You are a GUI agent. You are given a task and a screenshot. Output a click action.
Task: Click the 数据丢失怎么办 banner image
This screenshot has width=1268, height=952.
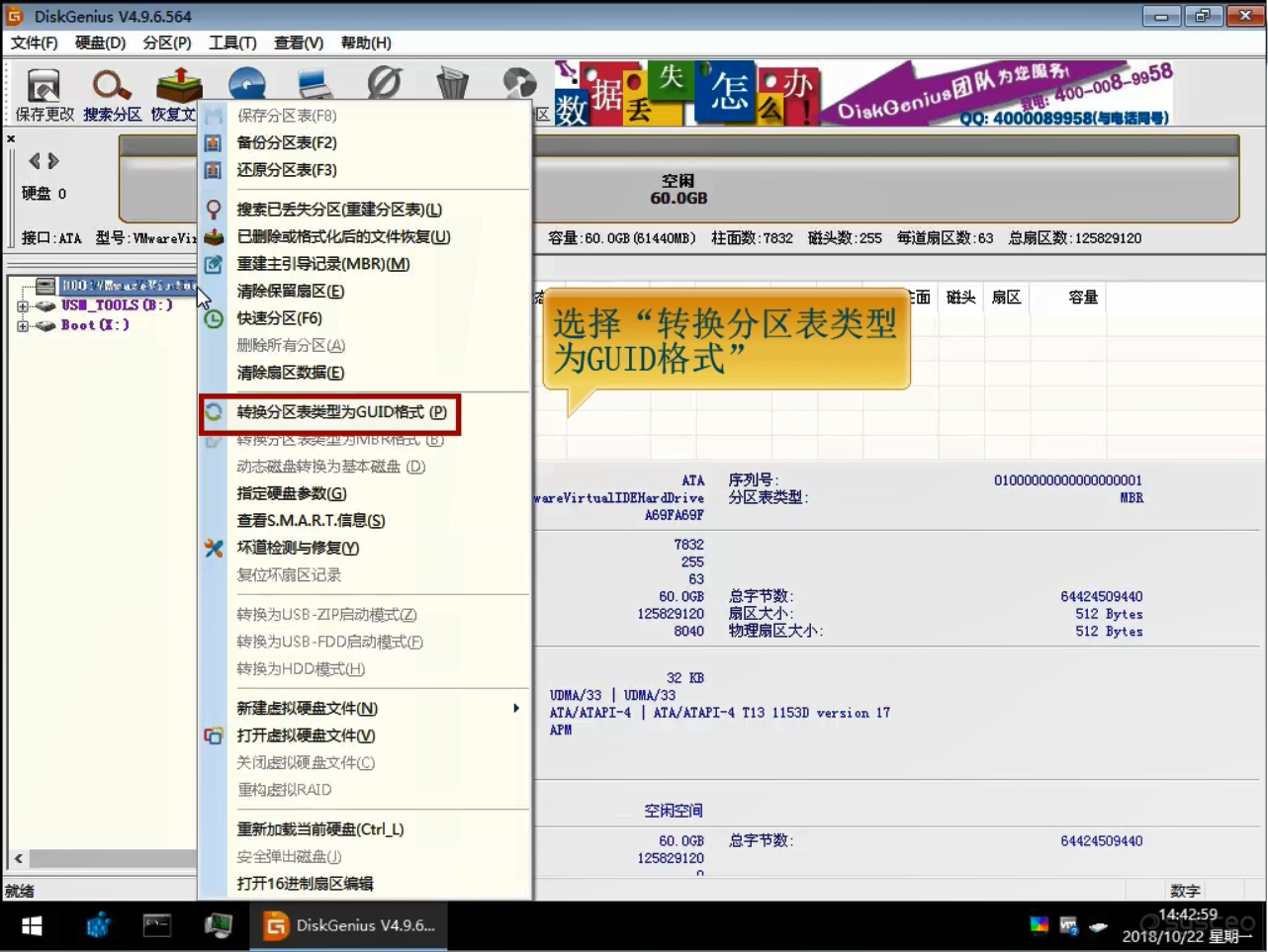[x=686, y=93]
